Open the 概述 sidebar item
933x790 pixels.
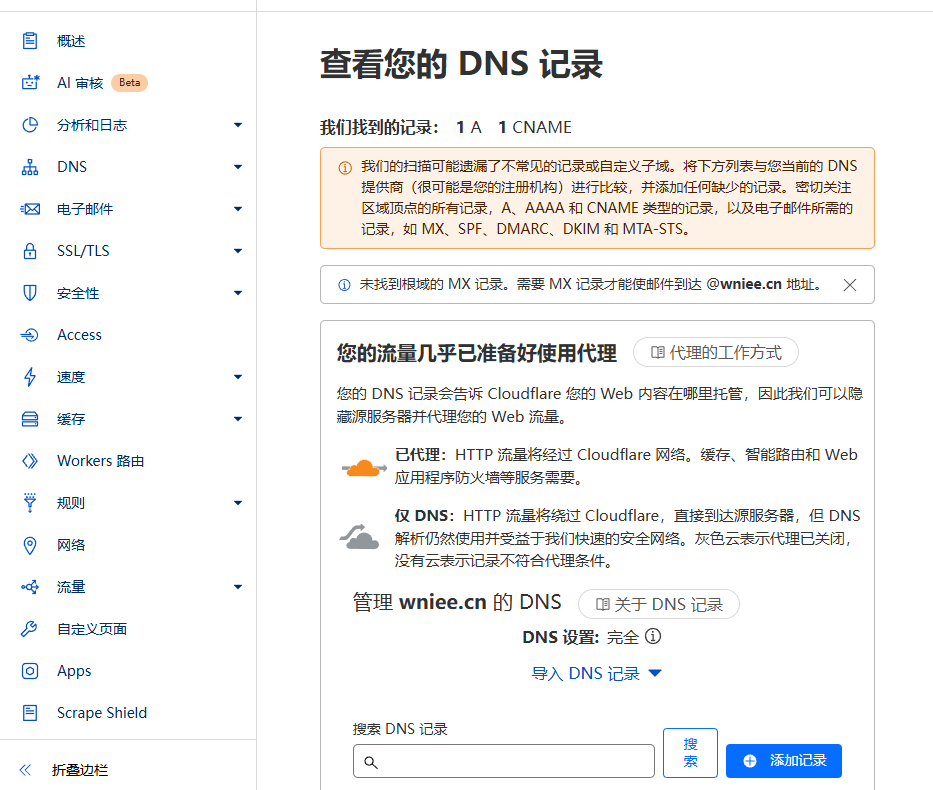71,41
